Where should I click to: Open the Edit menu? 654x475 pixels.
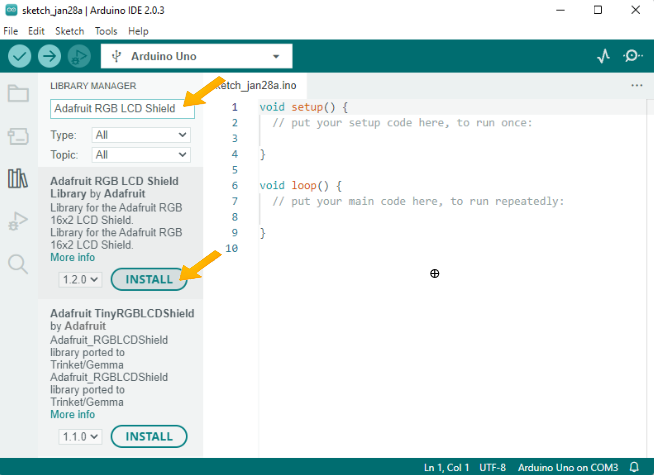pos(36,31)
